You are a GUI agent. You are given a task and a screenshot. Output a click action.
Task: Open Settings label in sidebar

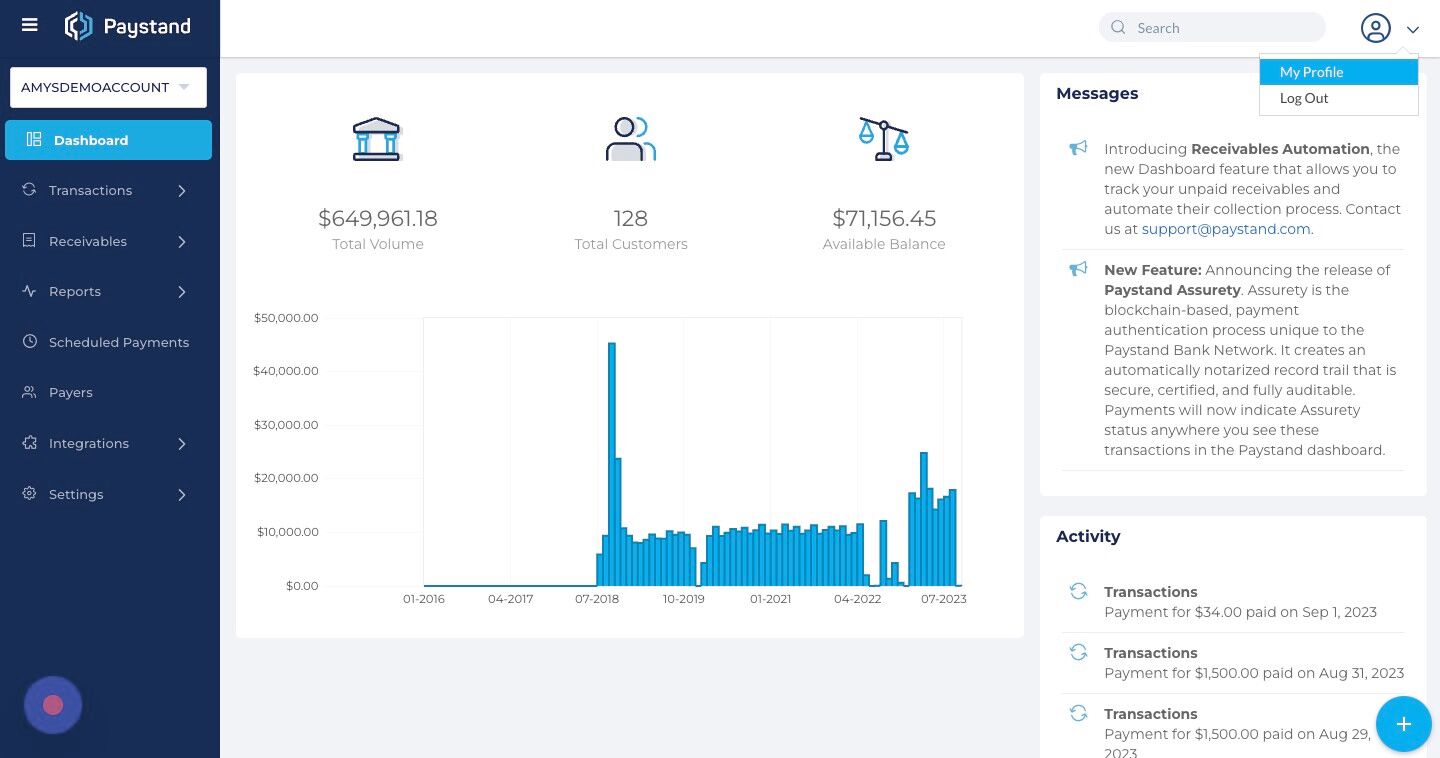click(76, 494)
